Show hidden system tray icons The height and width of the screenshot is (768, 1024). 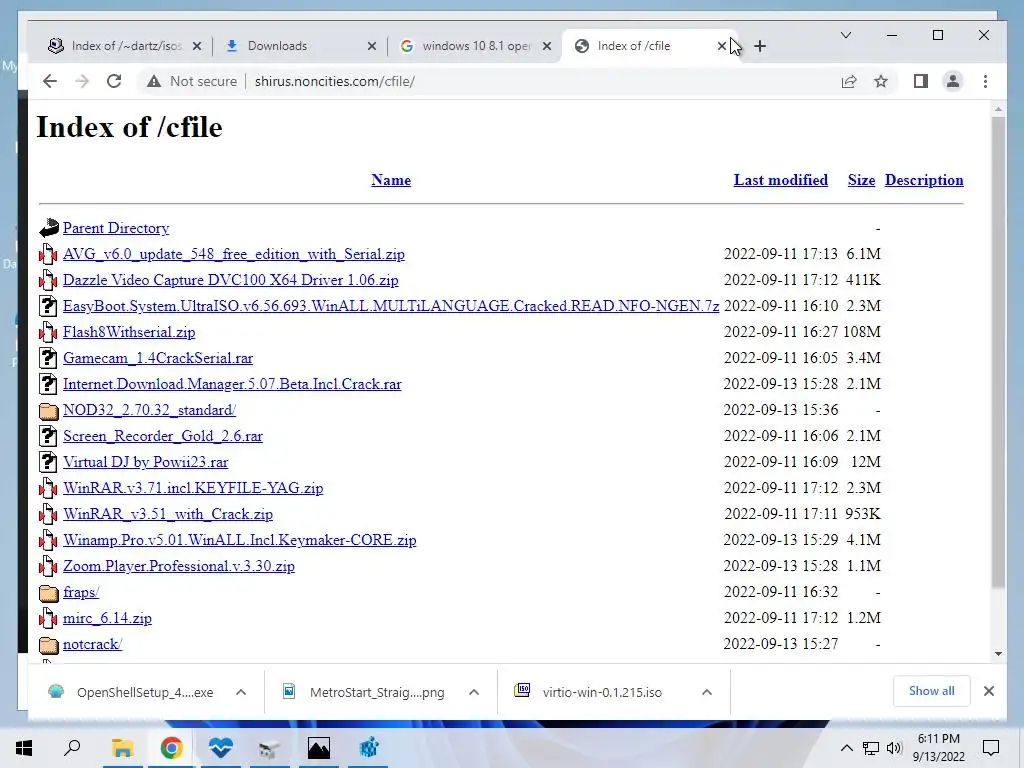846,748
